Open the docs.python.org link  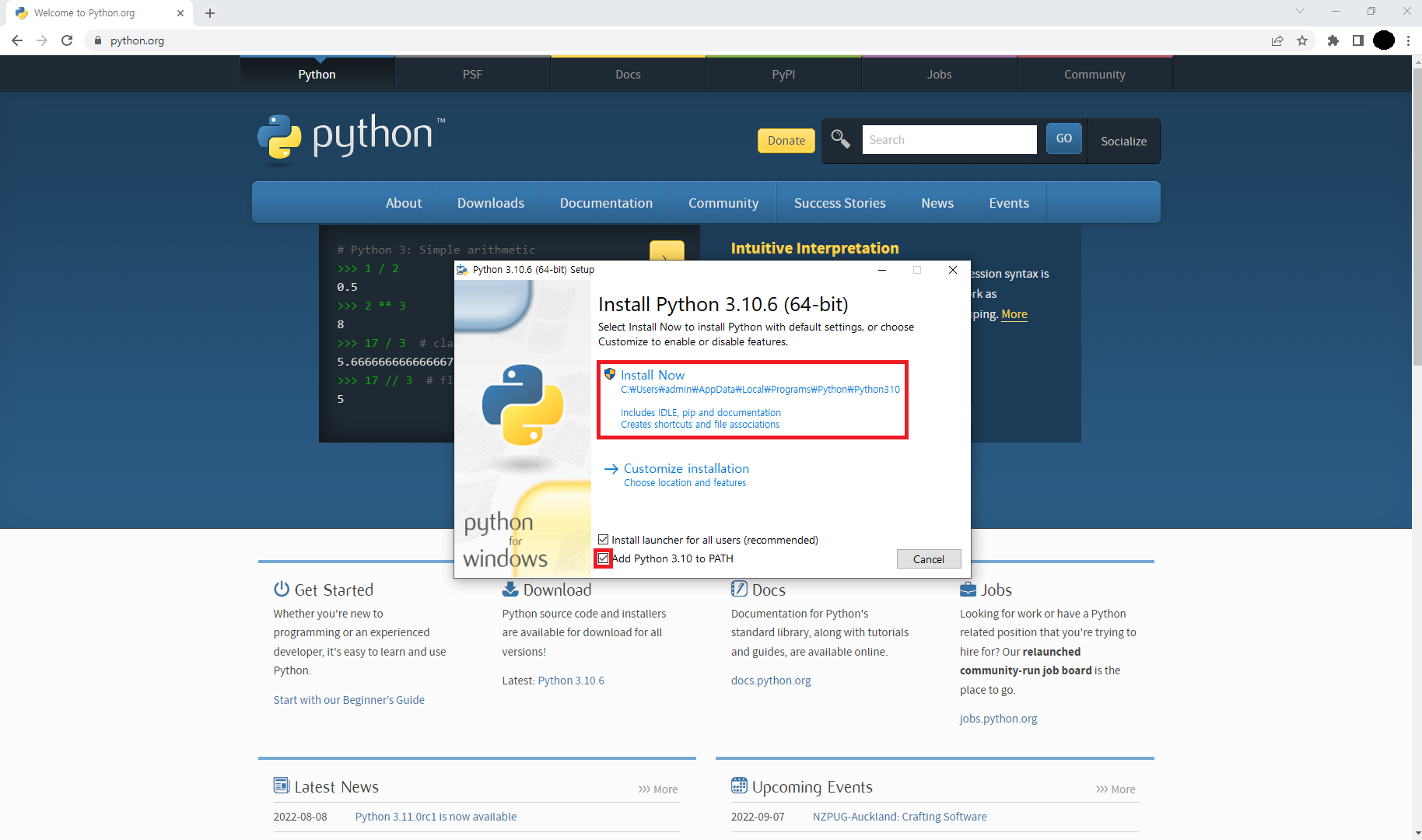(x=771, y=681)
